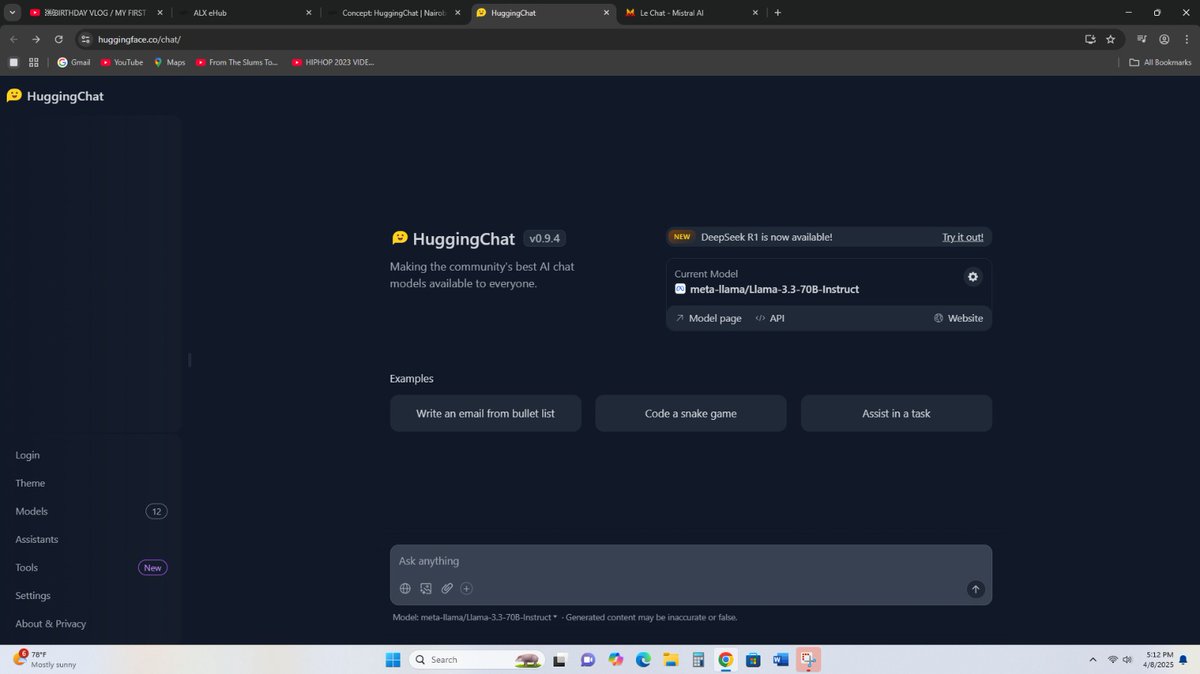This screenshot has height=674, width=1200.
Task: Open the YouTube bookmark
Action: tap(122, 62)
